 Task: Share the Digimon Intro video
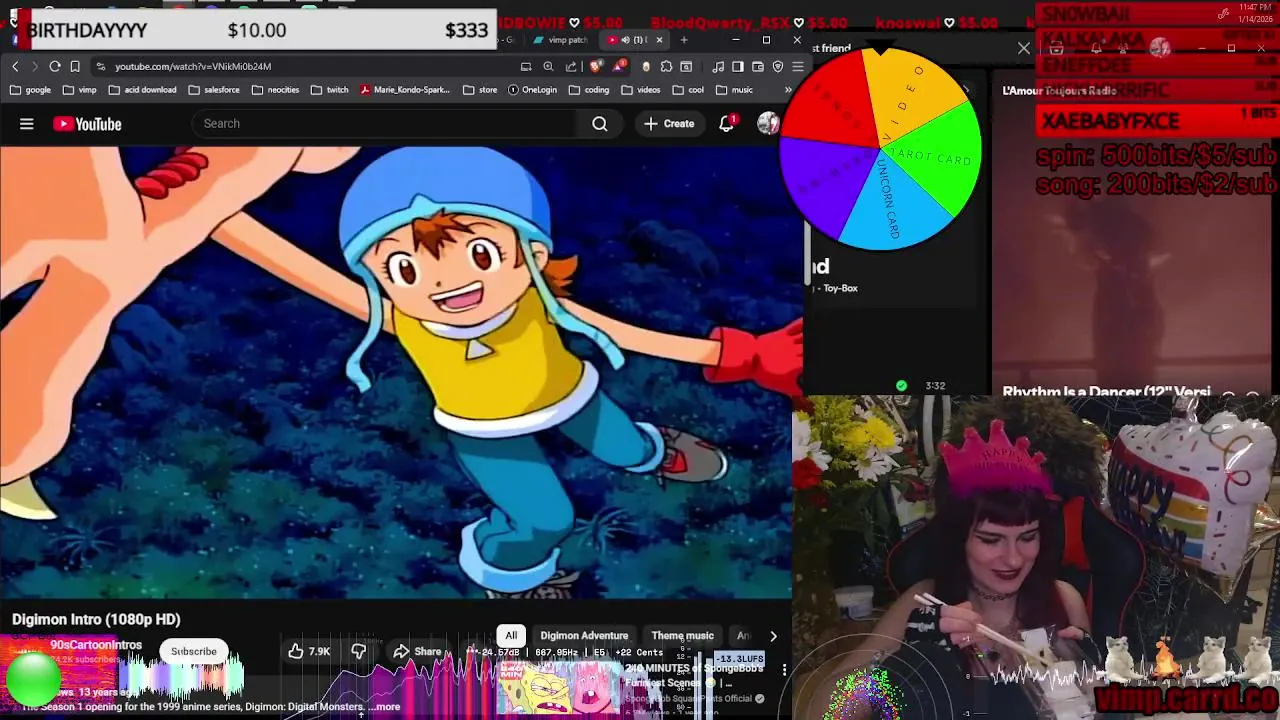[417, 651]
